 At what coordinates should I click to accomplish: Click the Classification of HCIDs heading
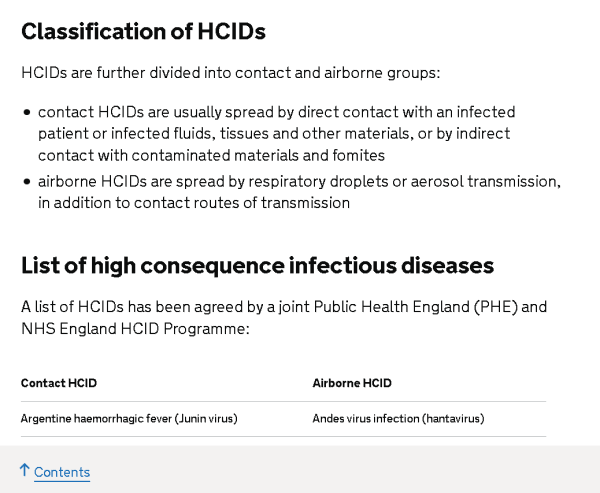143,31
